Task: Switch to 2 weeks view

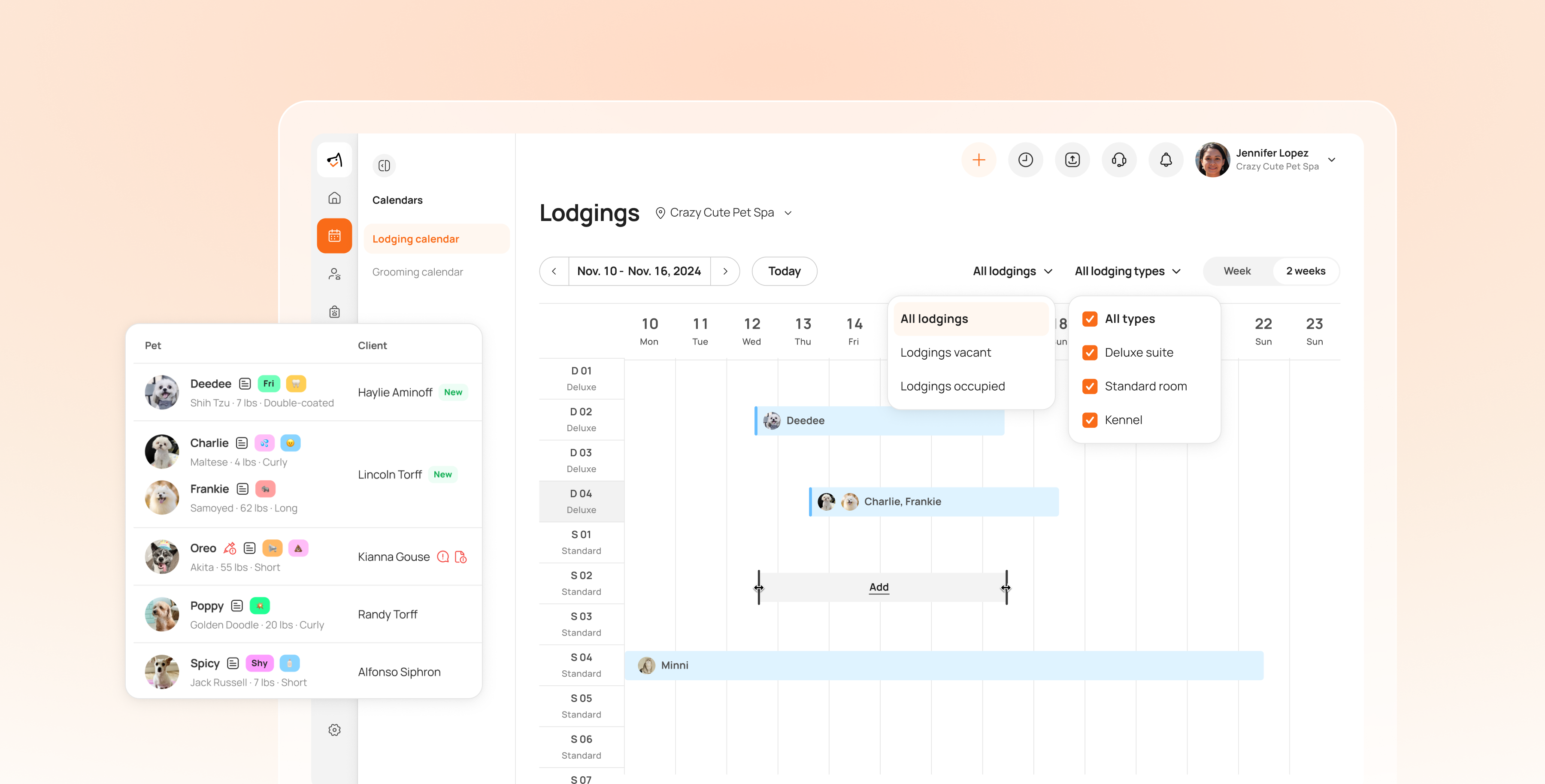Action: click(1306, 271)
